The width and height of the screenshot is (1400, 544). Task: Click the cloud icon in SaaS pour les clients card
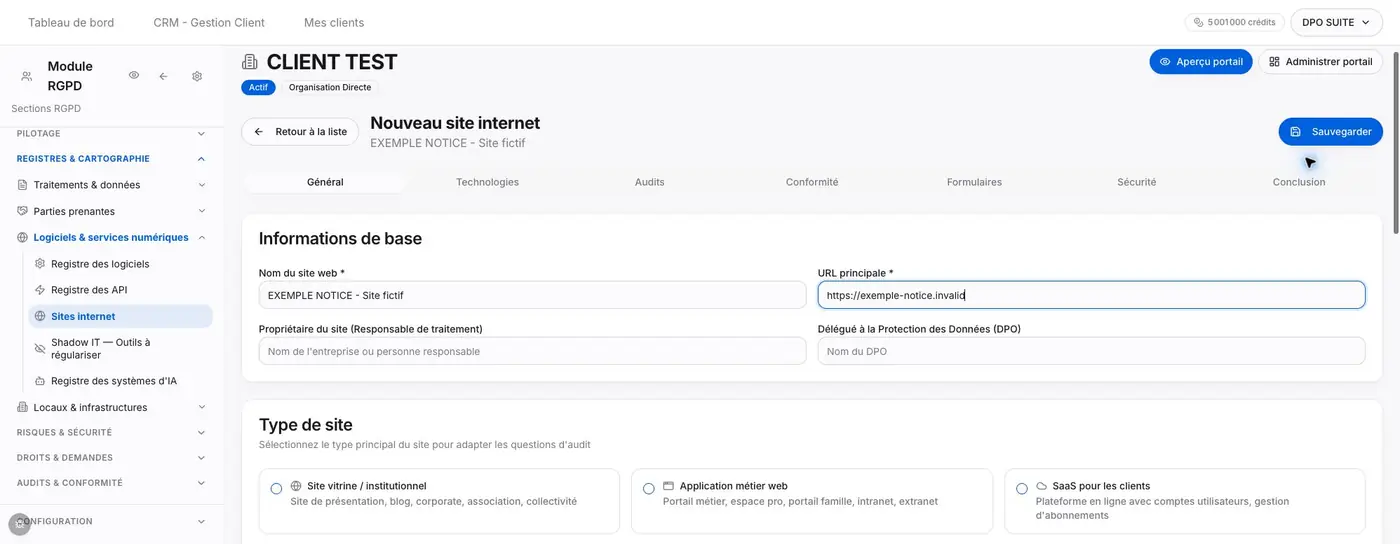pyautogui.click(x=1041, y=486)
